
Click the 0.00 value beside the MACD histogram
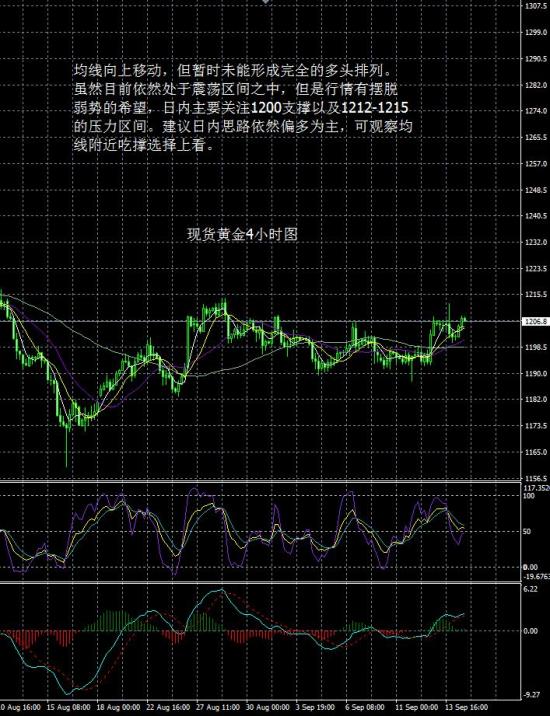(x=531, y=631)
